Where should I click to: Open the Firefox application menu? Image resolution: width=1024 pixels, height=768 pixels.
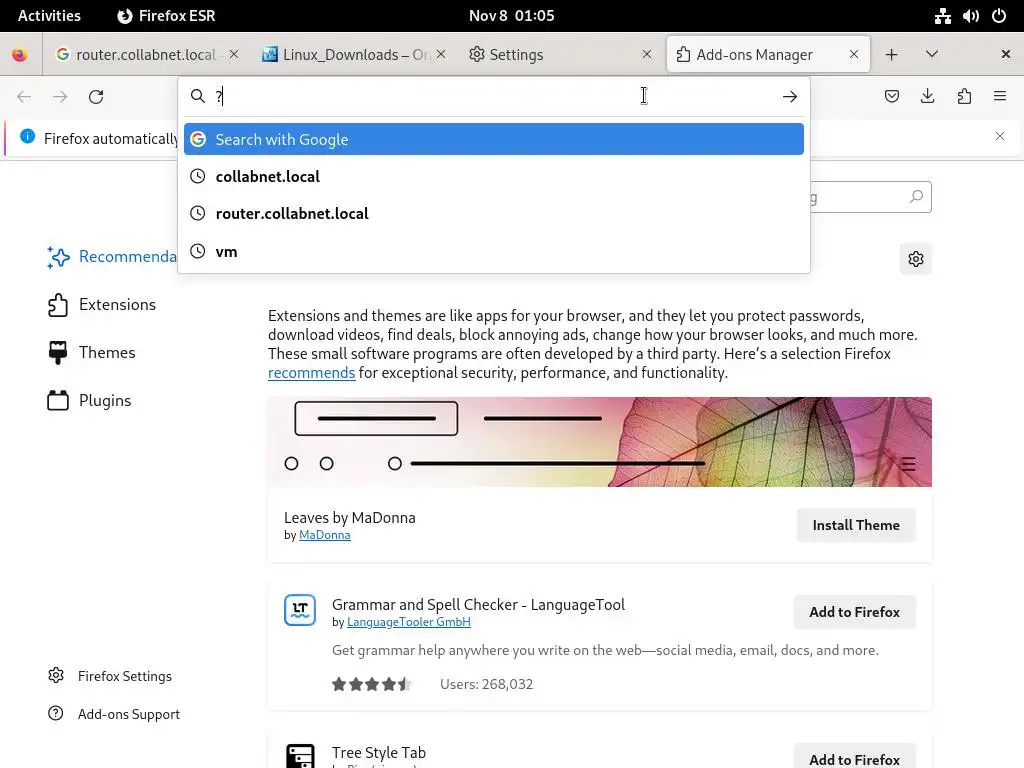point(1000,97)
